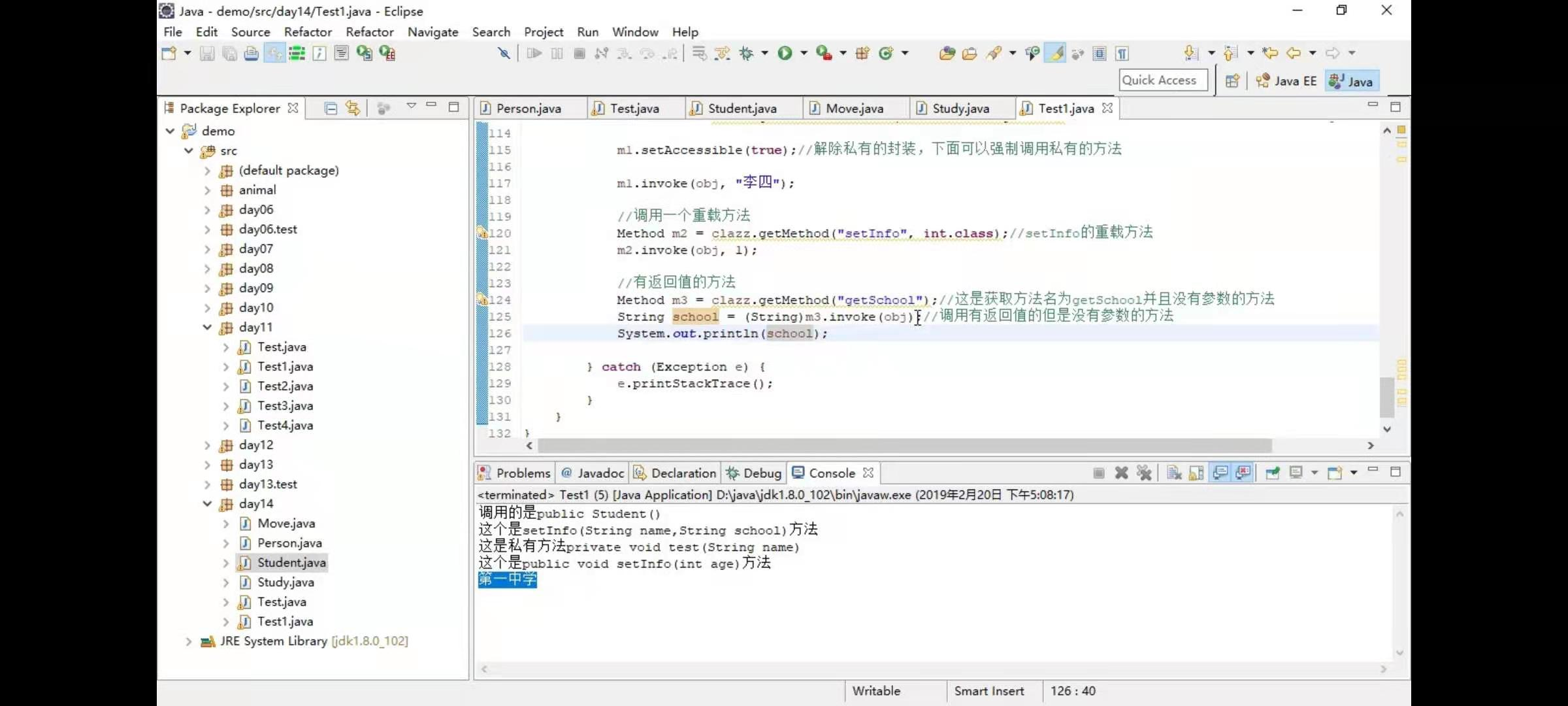This screenshot has height=706, width=1568.
Task: Click the green Run button in toolbar
Action: [x=785, y=54]
